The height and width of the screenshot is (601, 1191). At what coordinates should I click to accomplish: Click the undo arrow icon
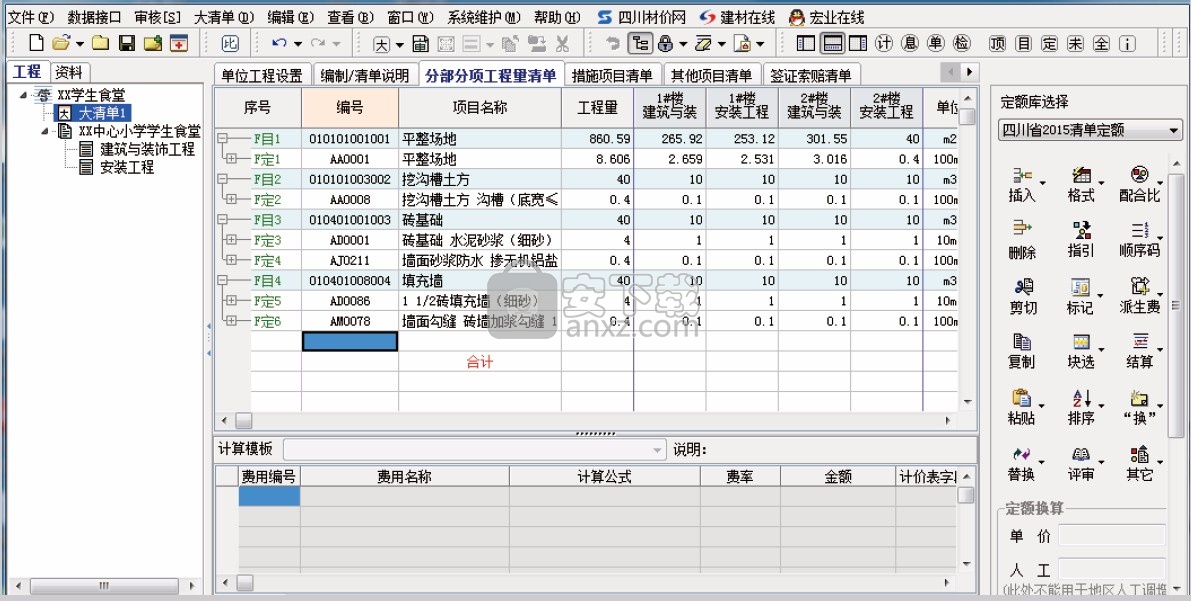click(x=280, y=43)
